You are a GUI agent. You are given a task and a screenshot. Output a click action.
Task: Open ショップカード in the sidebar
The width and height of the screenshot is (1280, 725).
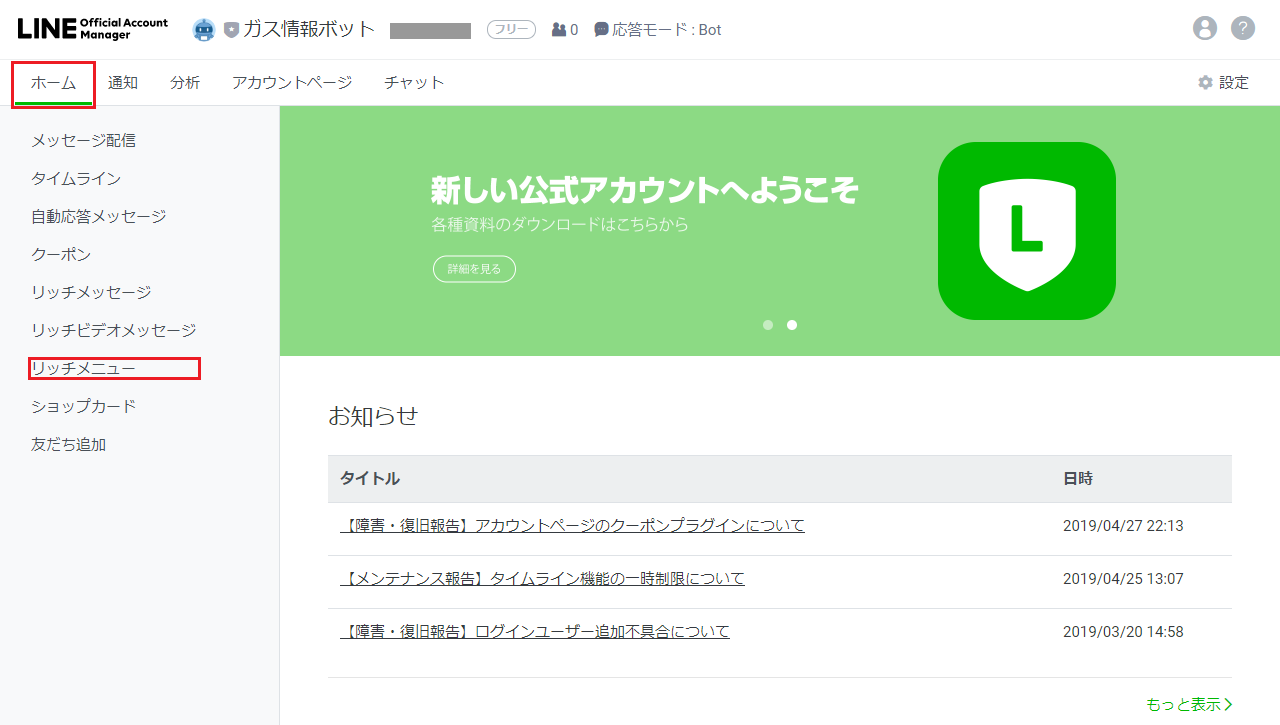tap(83, 406)
